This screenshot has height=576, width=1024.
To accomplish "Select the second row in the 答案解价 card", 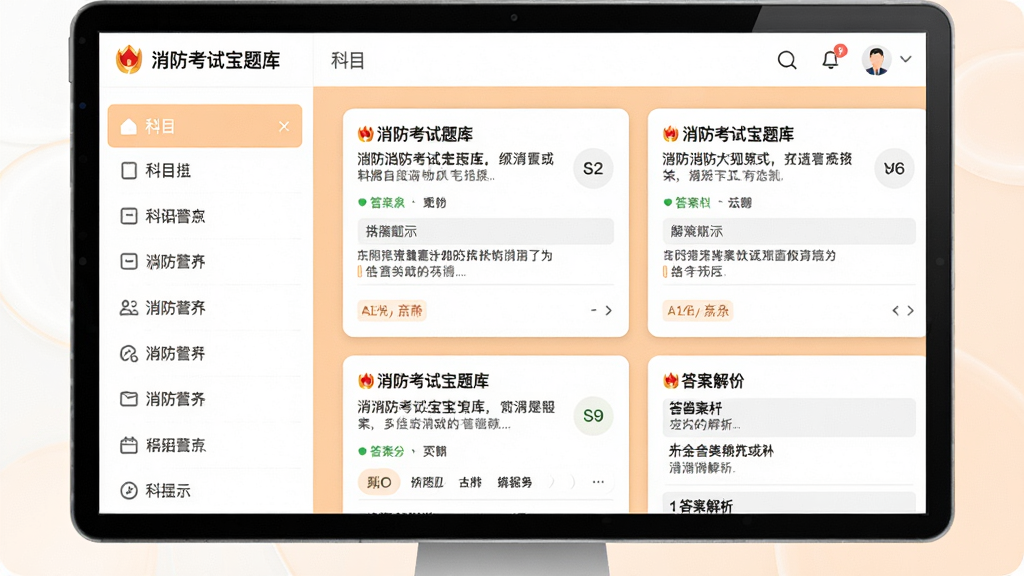I will pos(789,459).
